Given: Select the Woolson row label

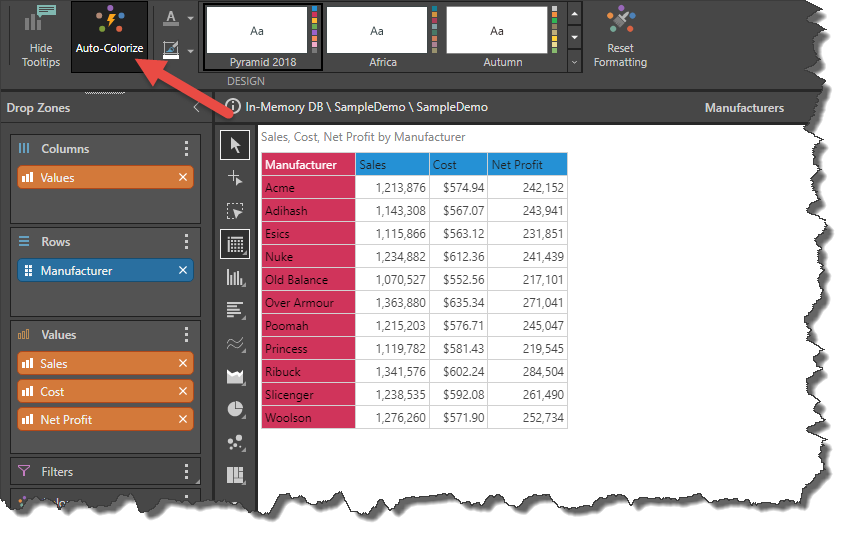Looking at the screenshot, I should pyautogui.click(x=308, y=417).
